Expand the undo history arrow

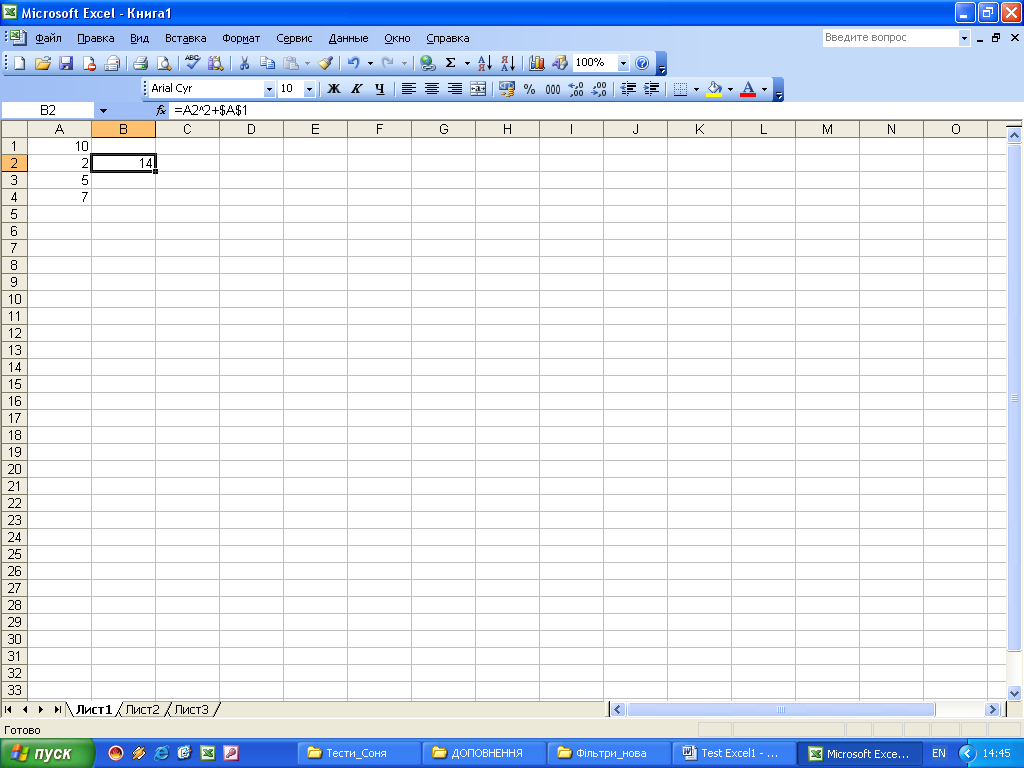coord(370,63)
